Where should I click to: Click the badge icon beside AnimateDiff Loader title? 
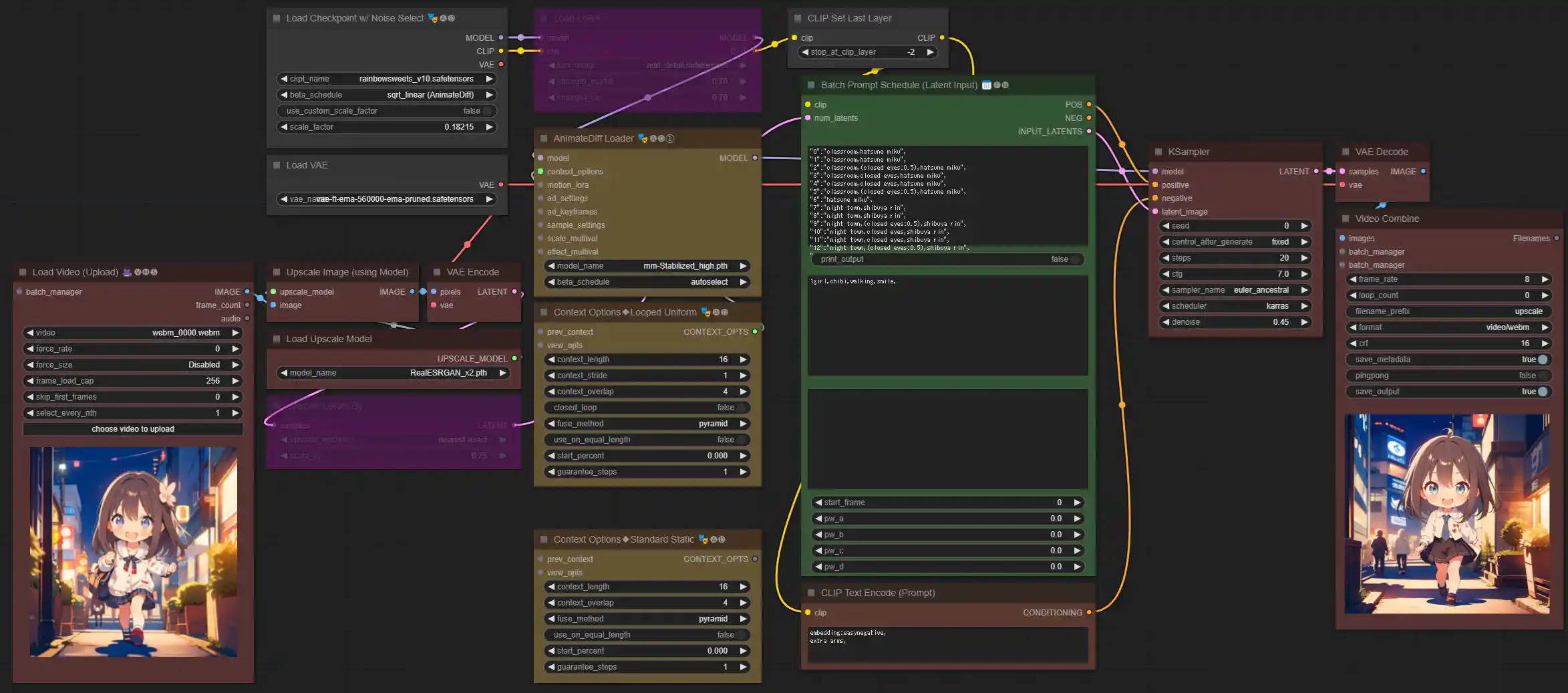click(x=641, y=139)
